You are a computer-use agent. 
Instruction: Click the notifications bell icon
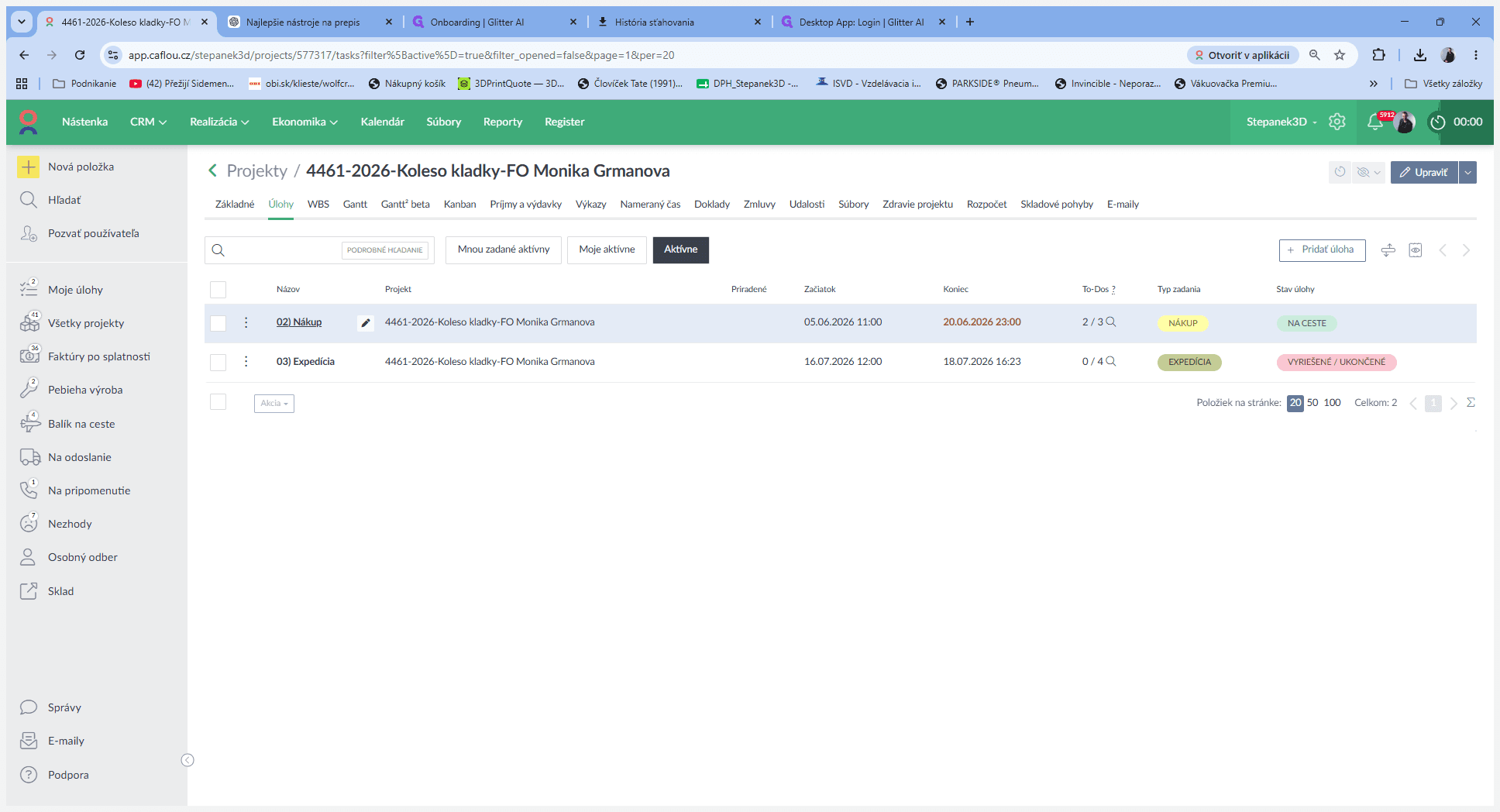pos(1375,122)
